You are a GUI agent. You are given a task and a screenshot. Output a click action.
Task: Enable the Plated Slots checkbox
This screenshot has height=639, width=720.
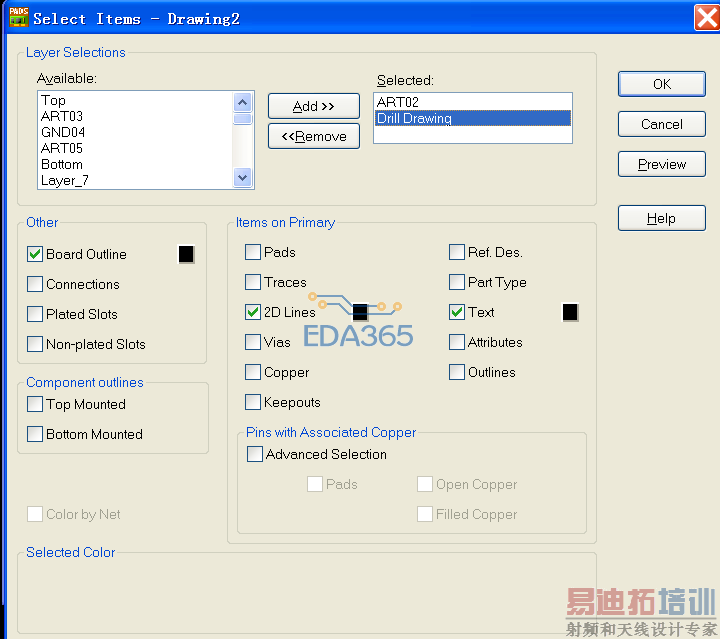click(x=35, y=314)
